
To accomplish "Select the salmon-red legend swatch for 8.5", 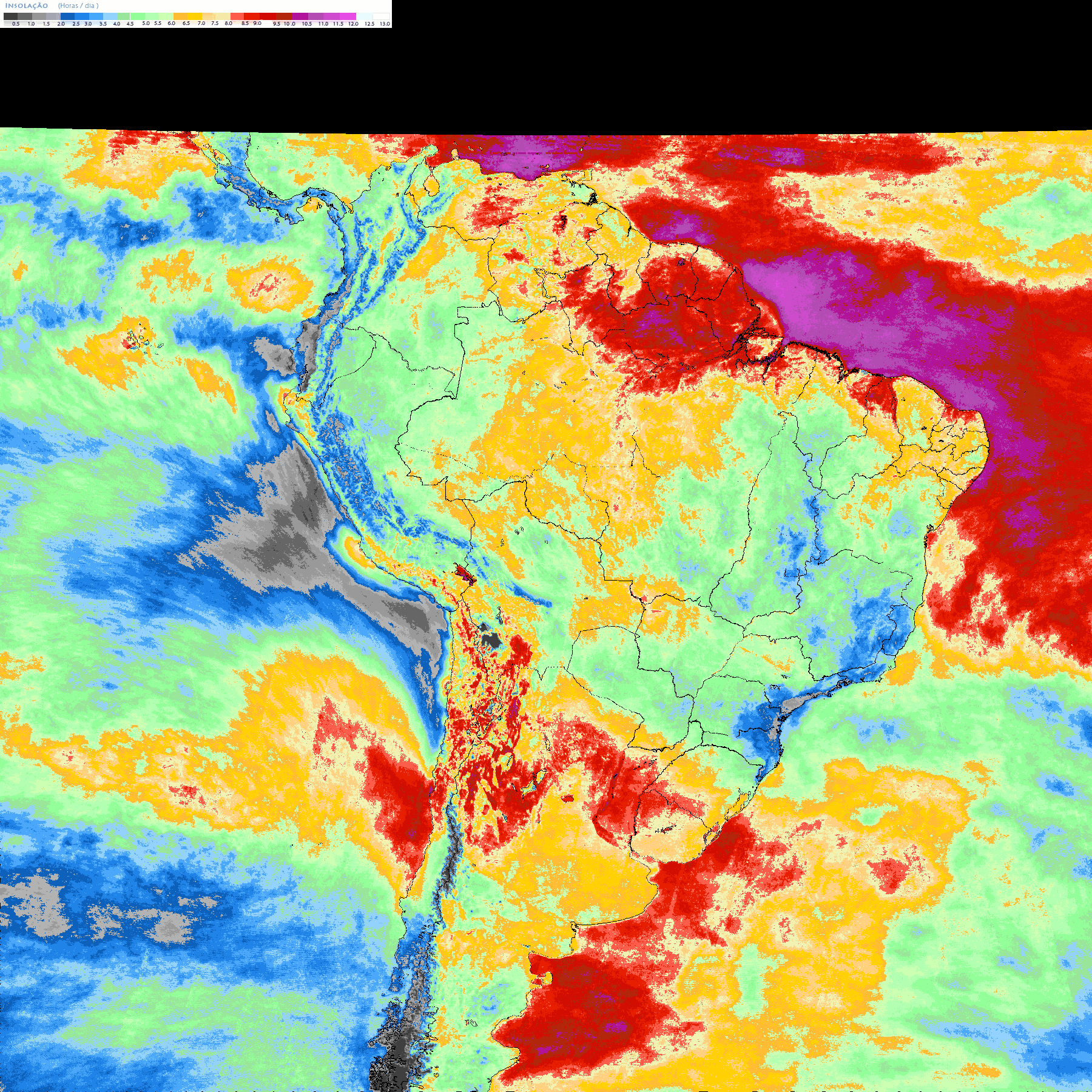I will [237, 16].
